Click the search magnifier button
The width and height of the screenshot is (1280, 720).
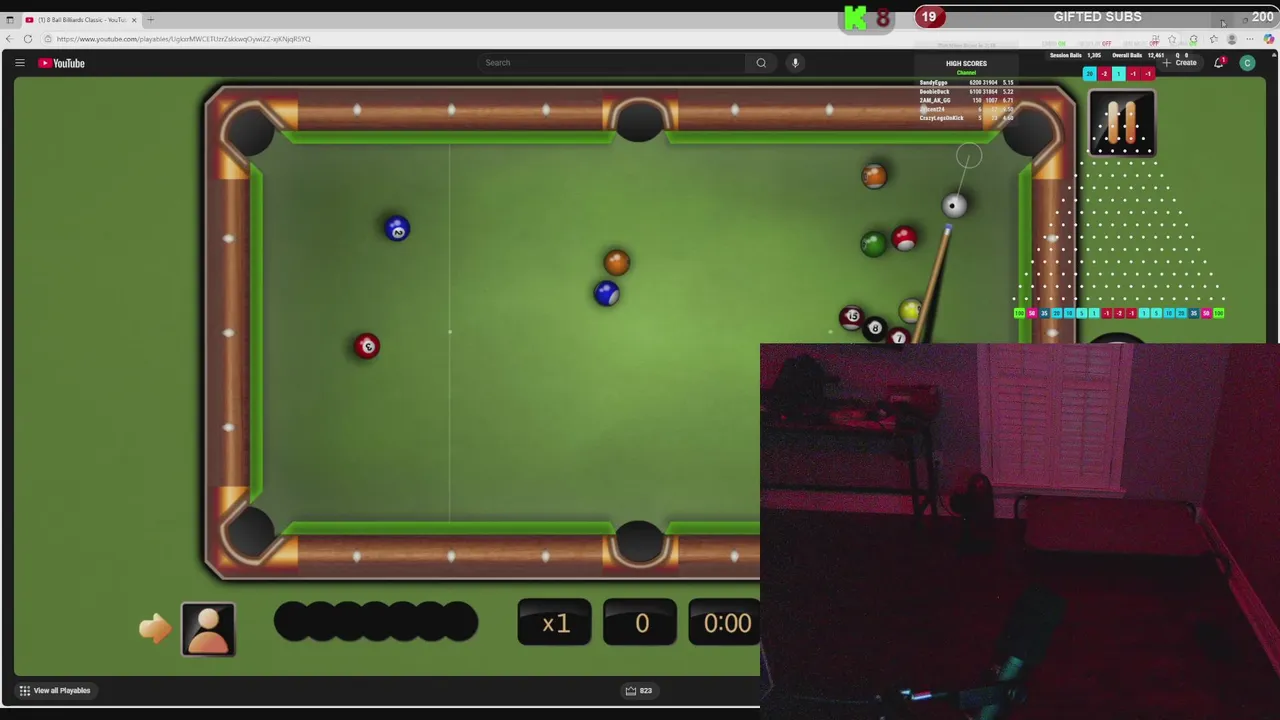point(761,63)
